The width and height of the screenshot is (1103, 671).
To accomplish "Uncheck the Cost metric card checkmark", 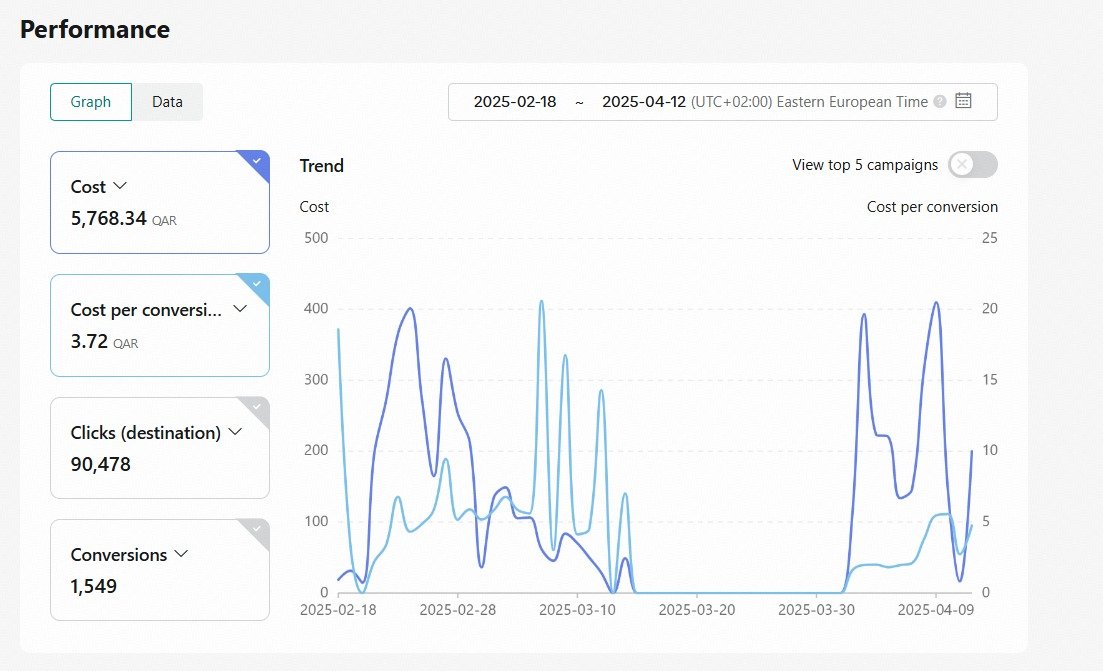I will tap(258, 162).
